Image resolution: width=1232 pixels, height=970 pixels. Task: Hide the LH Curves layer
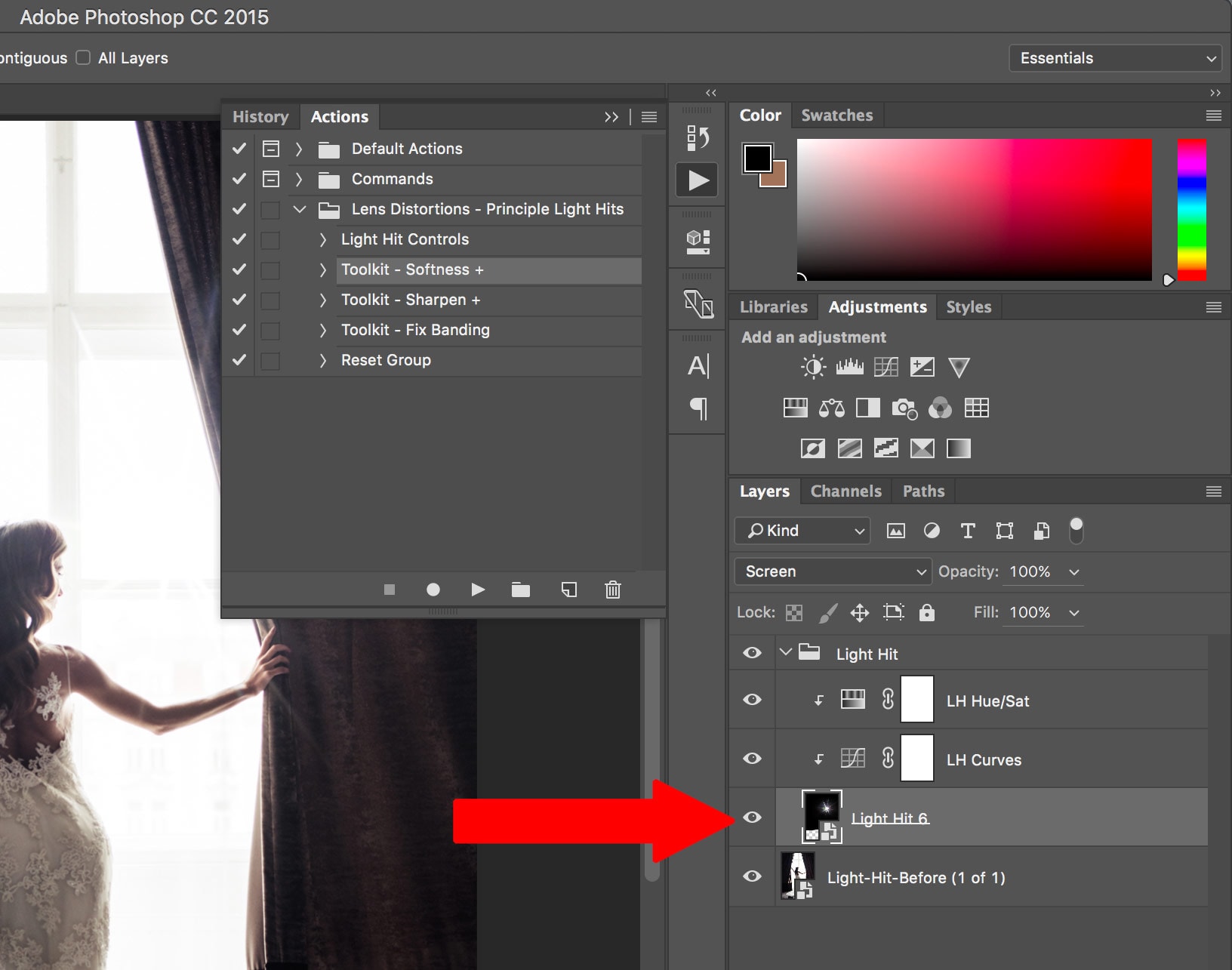[x=753, y=759]
